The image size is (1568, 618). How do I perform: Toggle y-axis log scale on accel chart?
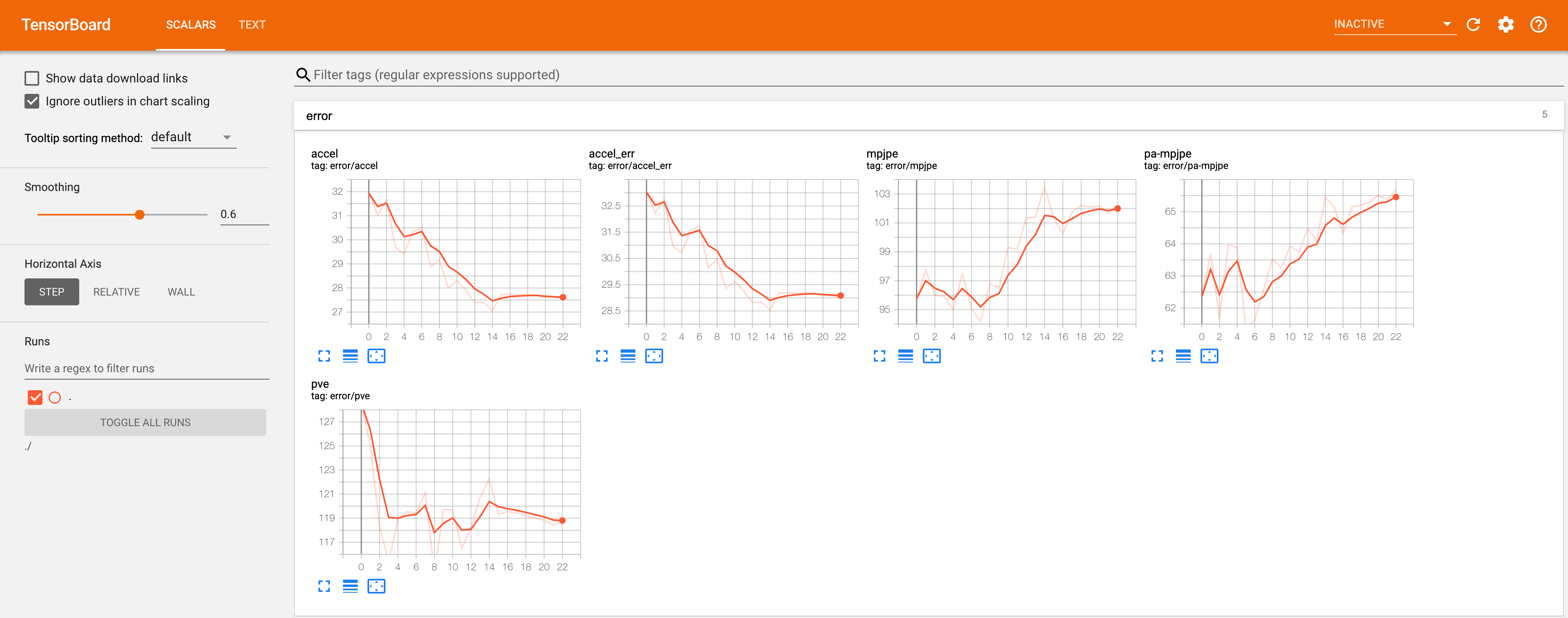point(350,356)
